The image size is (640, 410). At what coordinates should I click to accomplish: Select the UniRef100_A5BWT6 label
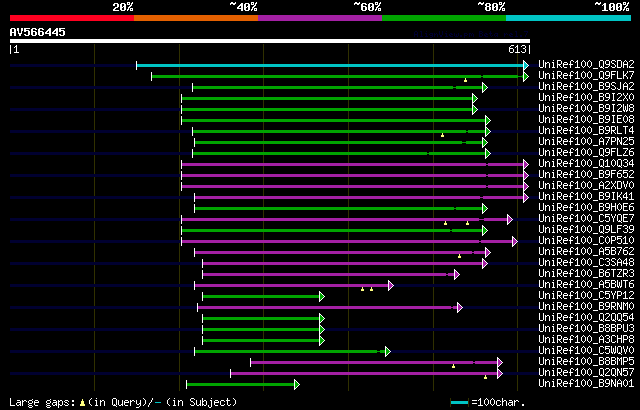click(587, 285)
